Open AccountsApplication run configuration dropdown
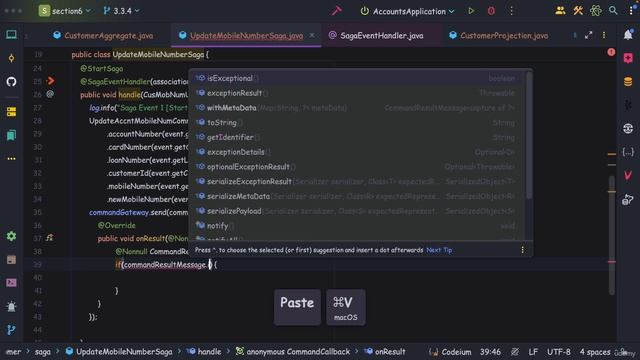This screenshot has height=360, width=640. [407, 11]
